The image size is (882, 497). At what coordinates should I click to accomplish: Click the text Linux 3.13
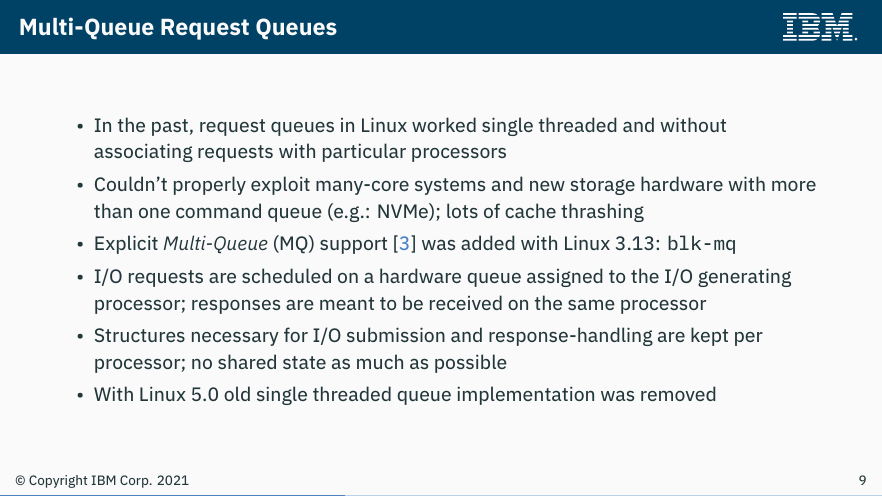(x=609, y=244)
